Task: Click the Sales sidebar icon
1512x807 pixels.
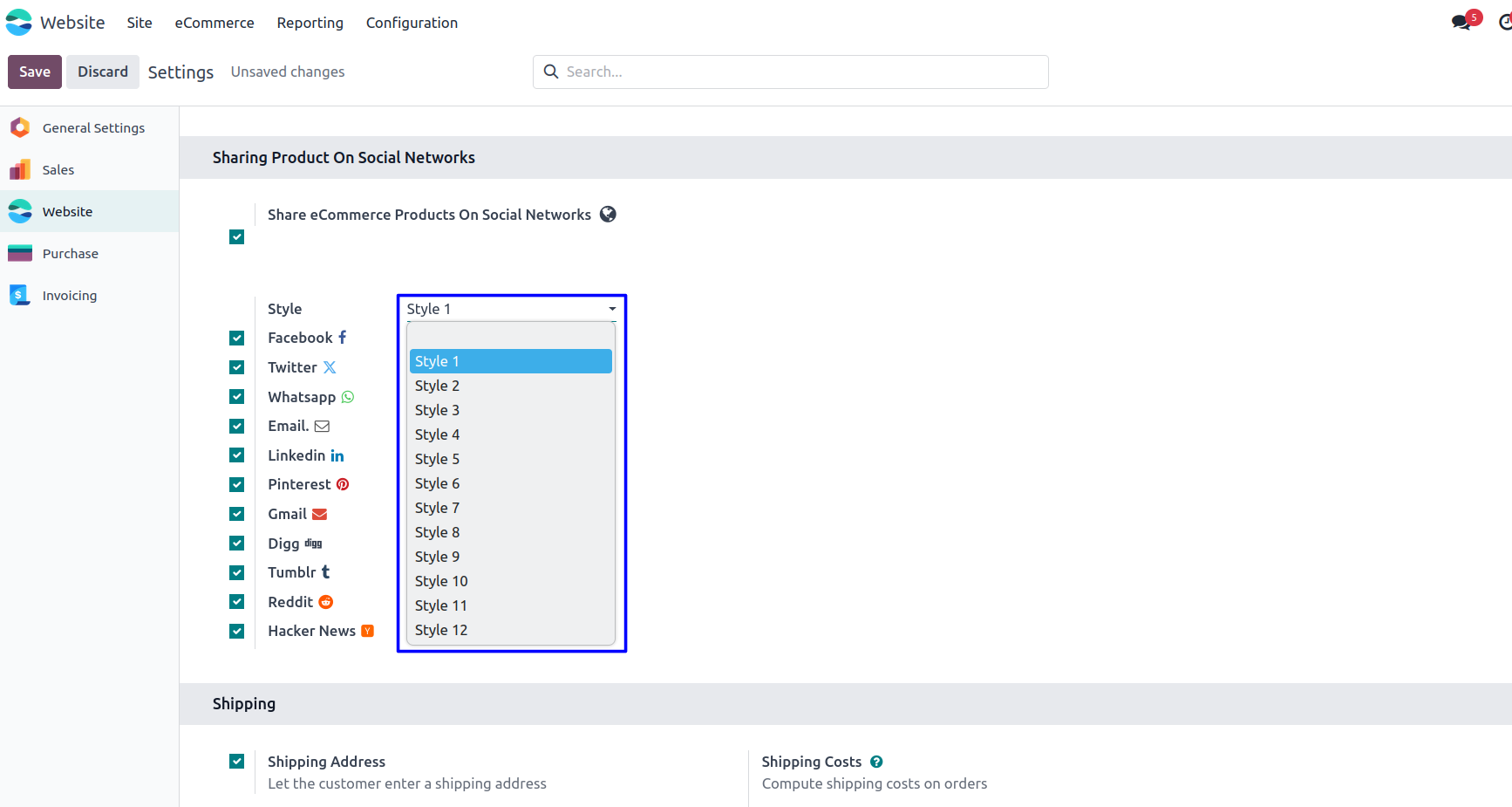Action: [20, 170]
